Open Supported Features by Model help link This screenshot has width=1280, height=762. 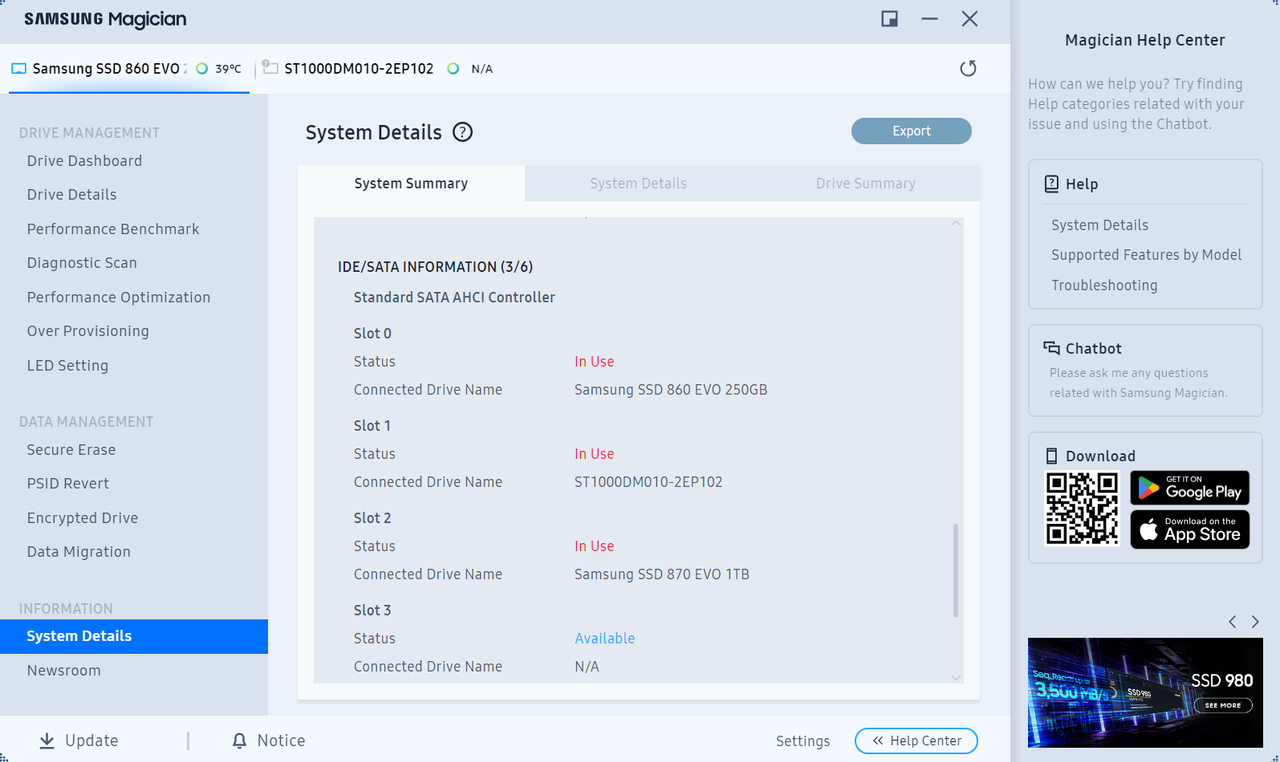[x=1146, y=255]
